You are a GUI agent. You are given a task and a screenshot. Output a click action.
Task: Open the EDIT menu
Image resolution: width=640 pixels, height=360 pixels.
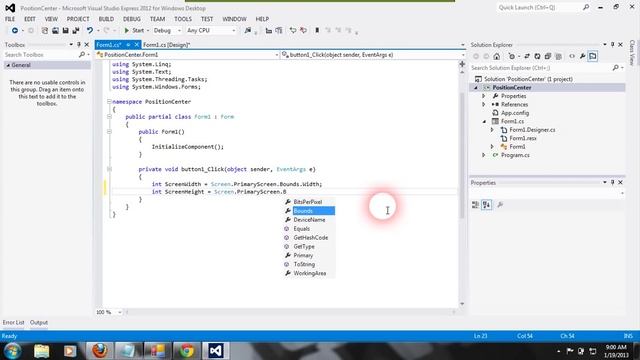click(30, 19)
